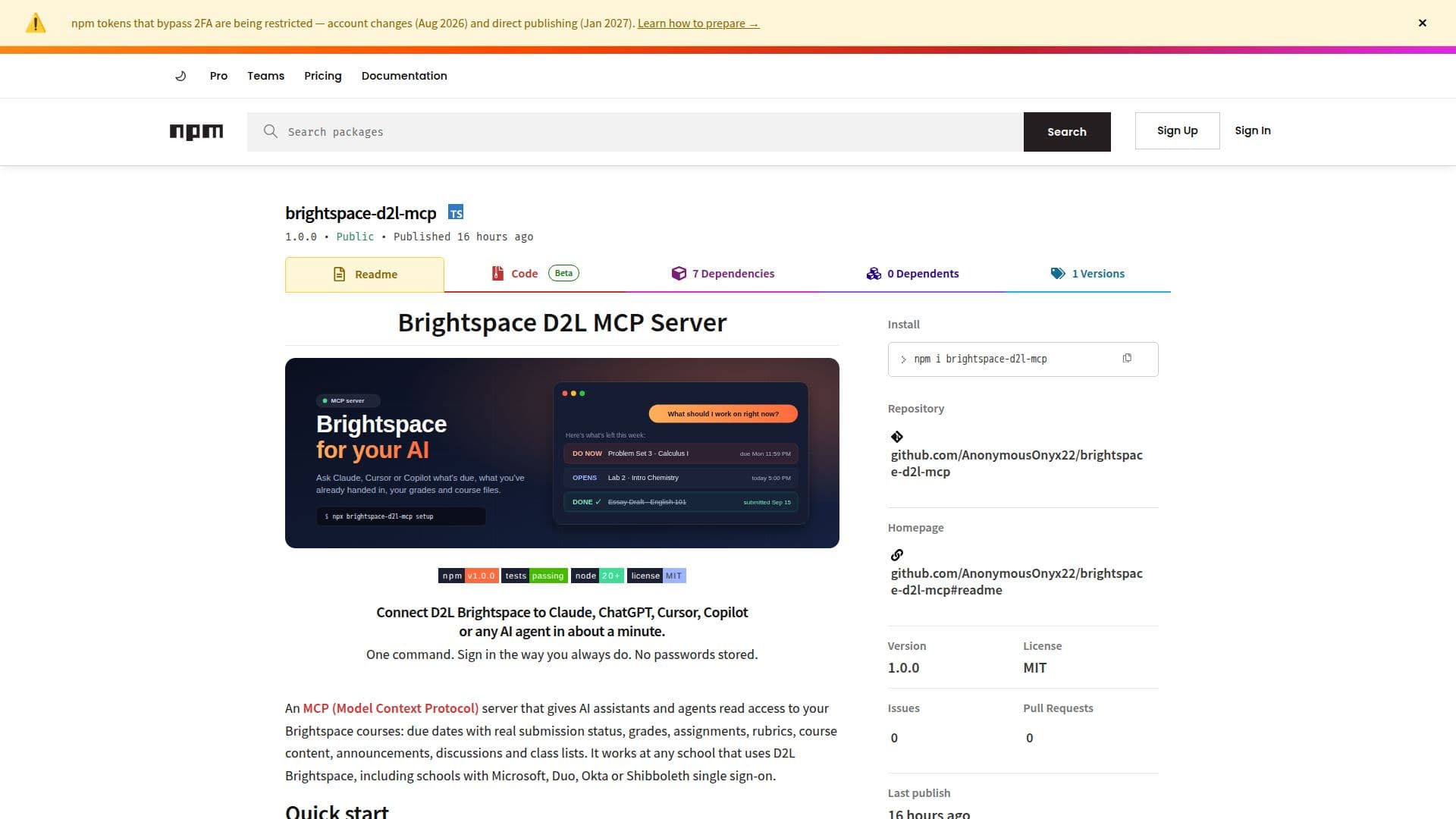Click the yellow warning triangle icon

(36, 24)
